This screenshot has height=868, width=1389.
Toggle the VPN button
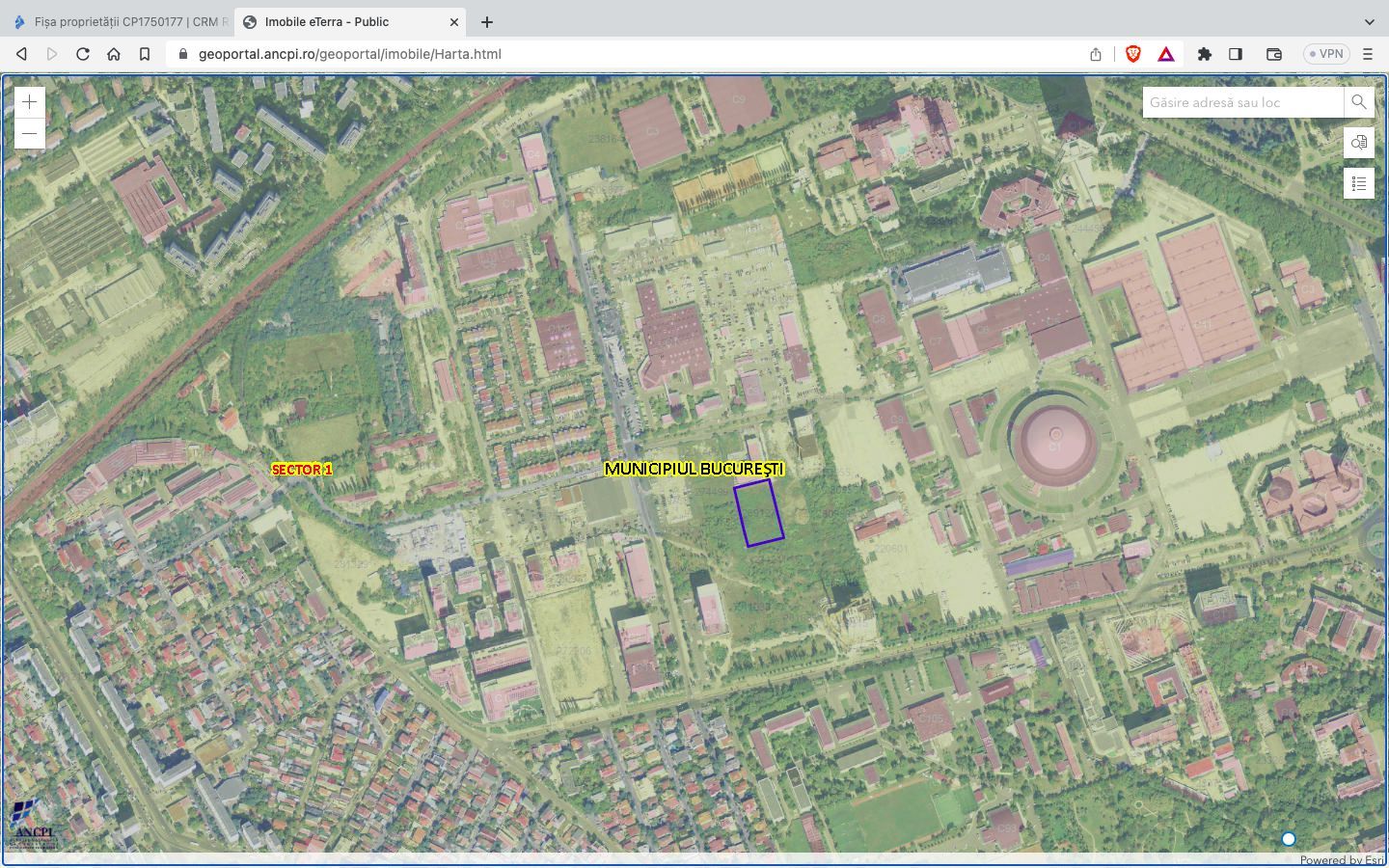coord(1326,54)
